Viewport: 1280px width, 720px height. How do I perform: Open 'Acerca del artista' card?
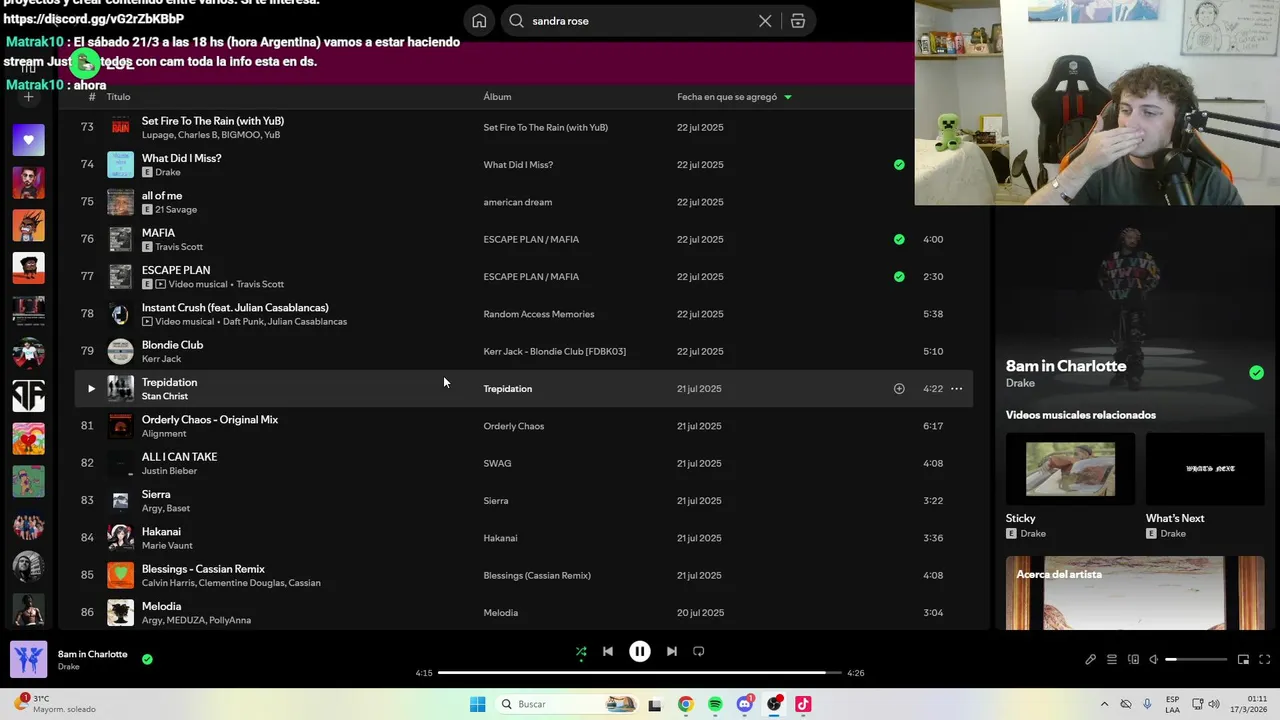tap(1135, 593)
